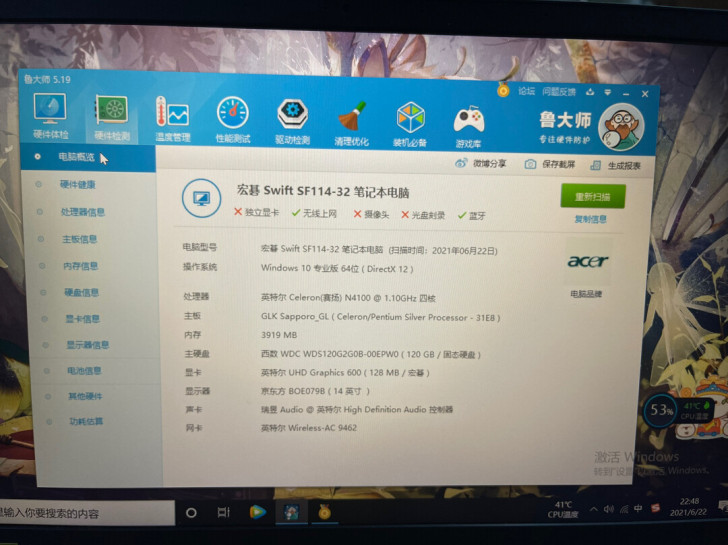Click 无线上网 status indicator
Image resolution: width=728 pixels, height=545 pixels.
[x=314, y=213]
